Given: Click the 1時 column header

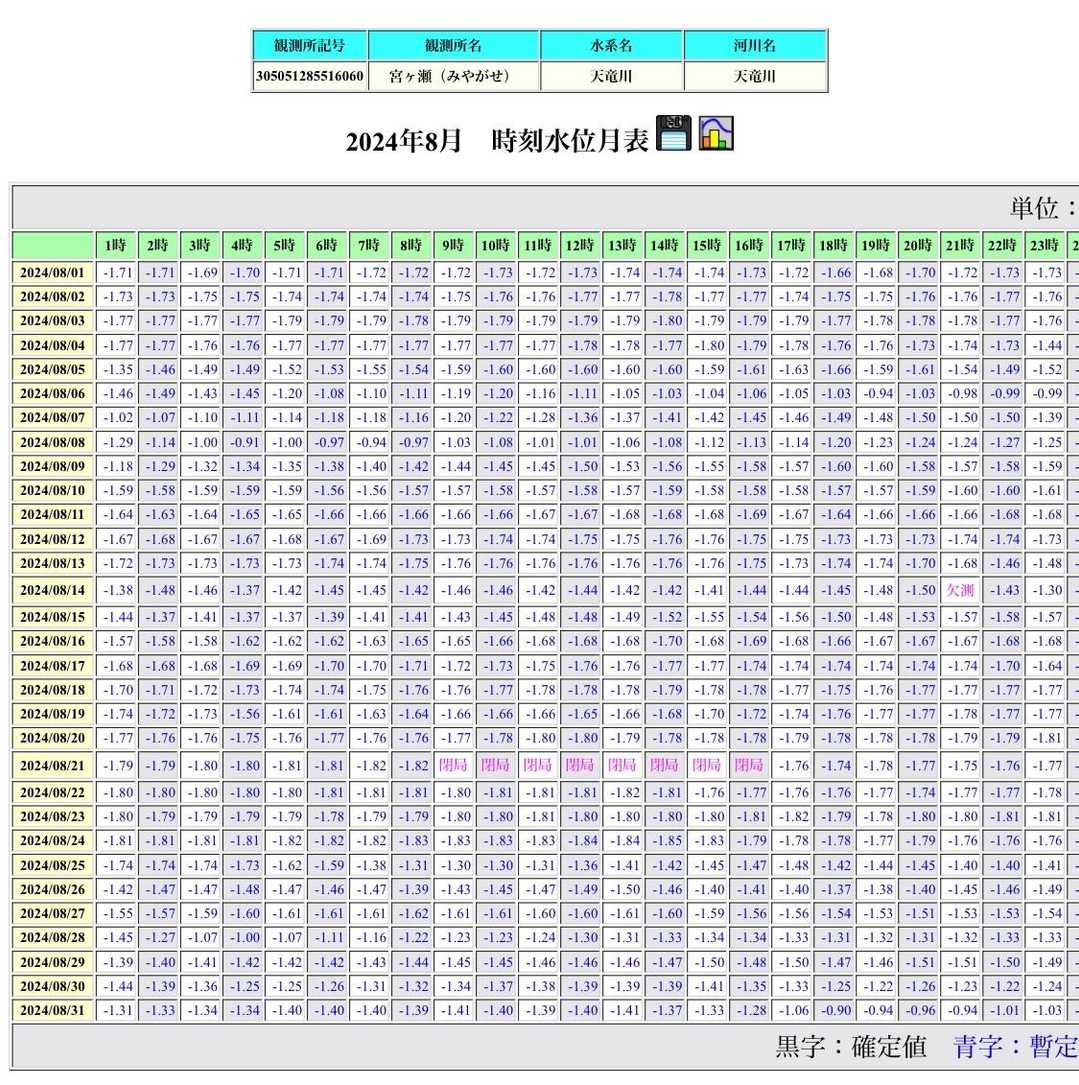Looking at the screenshot, I should coord(116,245).
